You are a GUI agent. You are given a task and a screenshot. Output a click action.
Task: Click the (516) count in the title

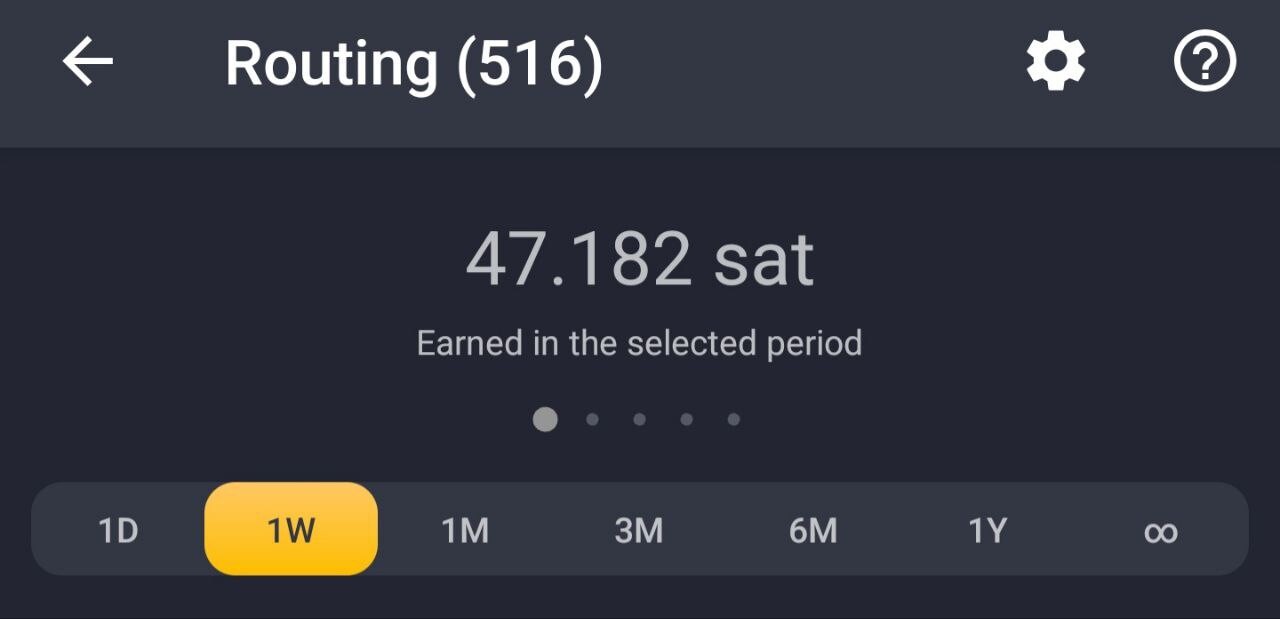(x=530, y=65)
